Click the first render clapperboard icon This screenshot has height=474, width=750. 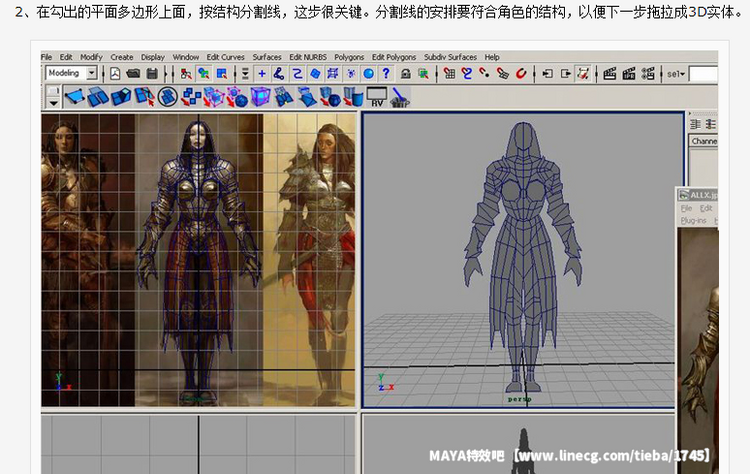609,74
